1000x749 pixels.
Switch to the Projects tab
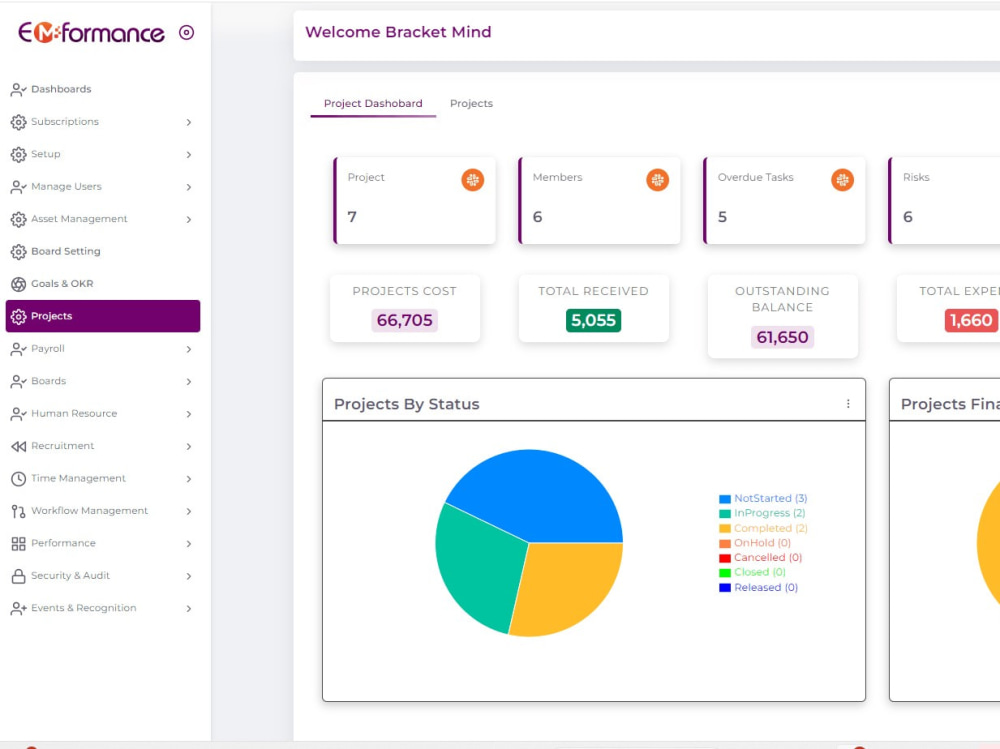(x=471, y=103)
